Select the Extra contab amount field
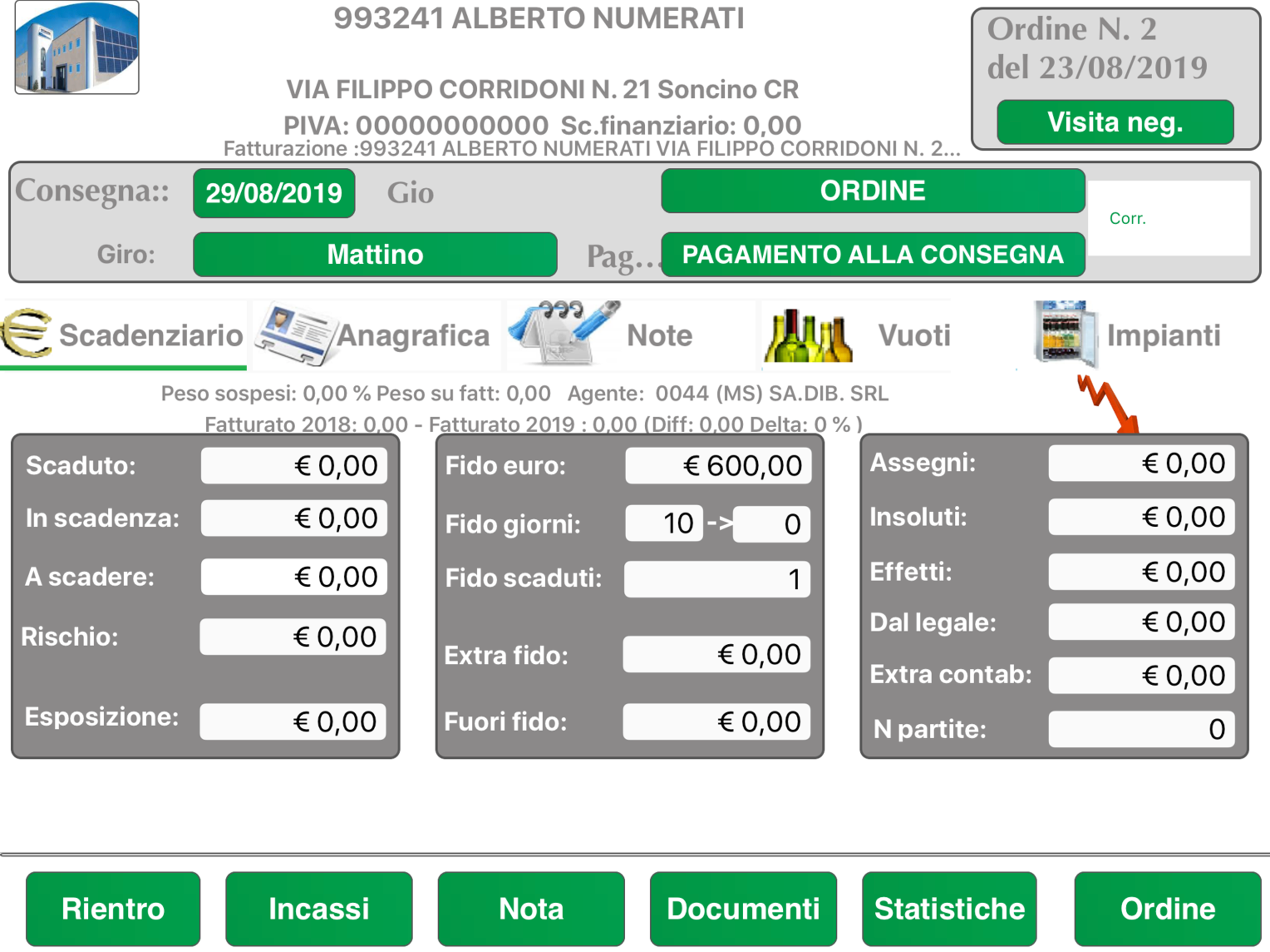This screenshot has width=1270, height=952. click(x=1141, y=676)
